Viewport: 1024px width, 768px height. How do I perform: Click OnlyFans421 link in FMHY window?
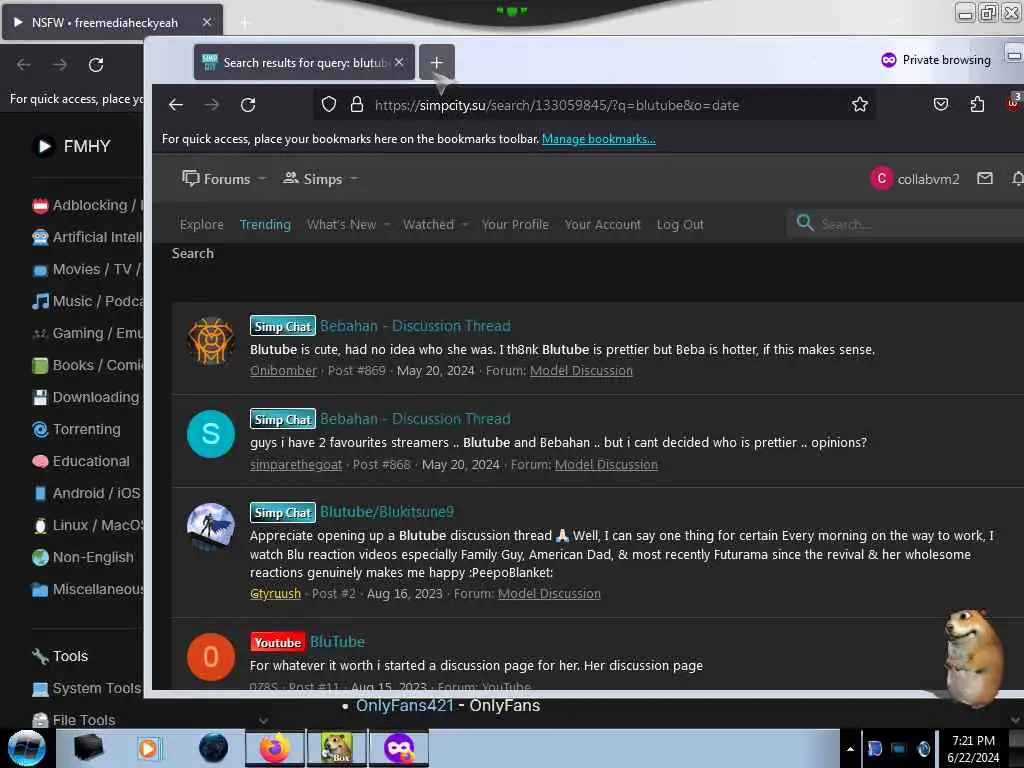point(404,705)
